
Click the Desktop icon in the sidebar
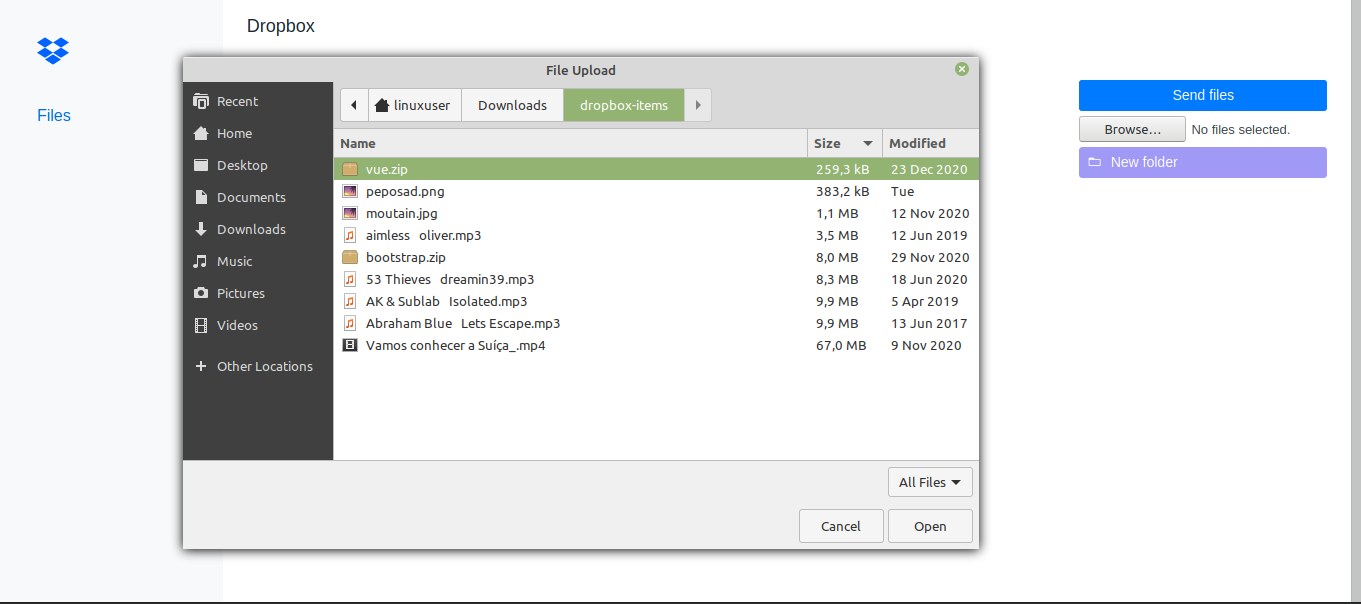(201, 165)
